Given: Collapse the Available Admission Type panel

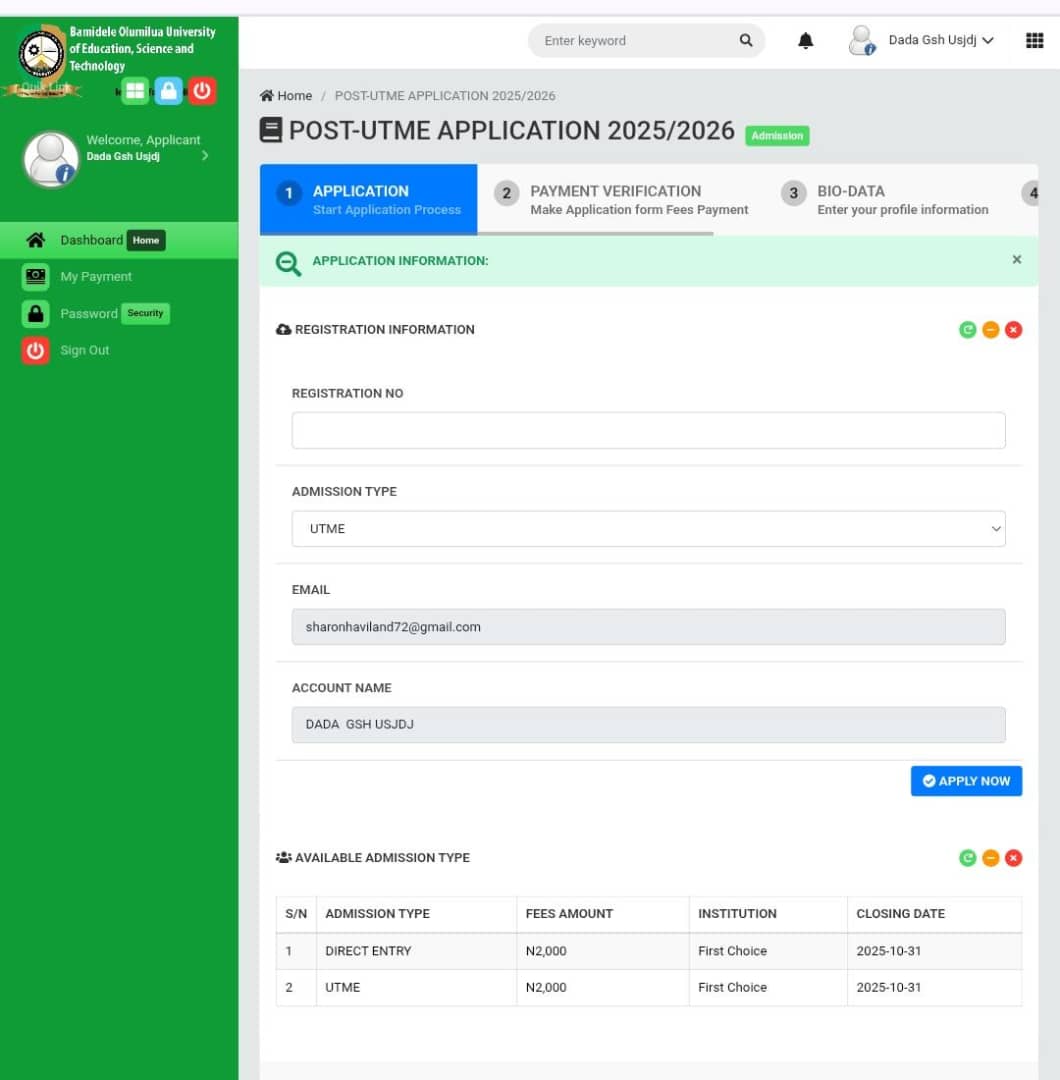Looking at the screenshot, I should pos(990,858).
